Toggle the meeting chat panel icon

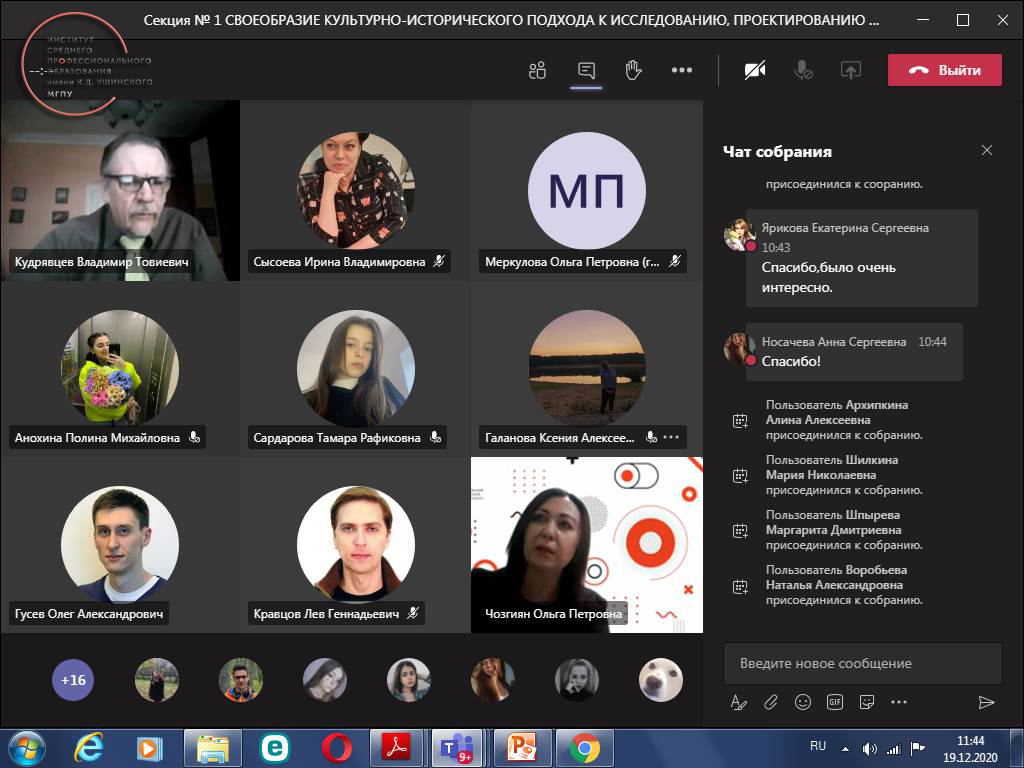(x=586, y=70)
